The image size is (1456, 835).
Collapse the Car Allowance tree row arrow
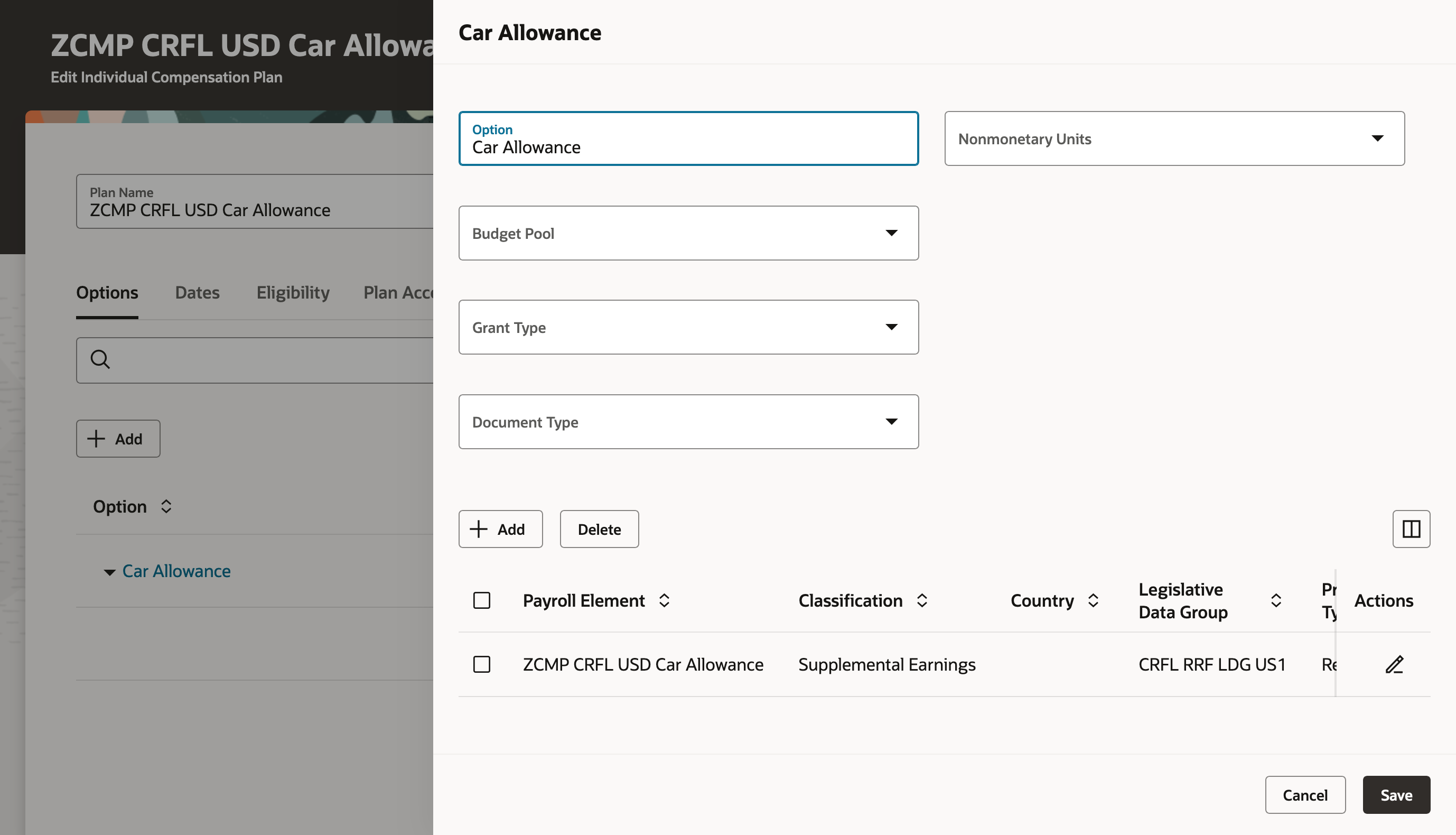point(109,572)
